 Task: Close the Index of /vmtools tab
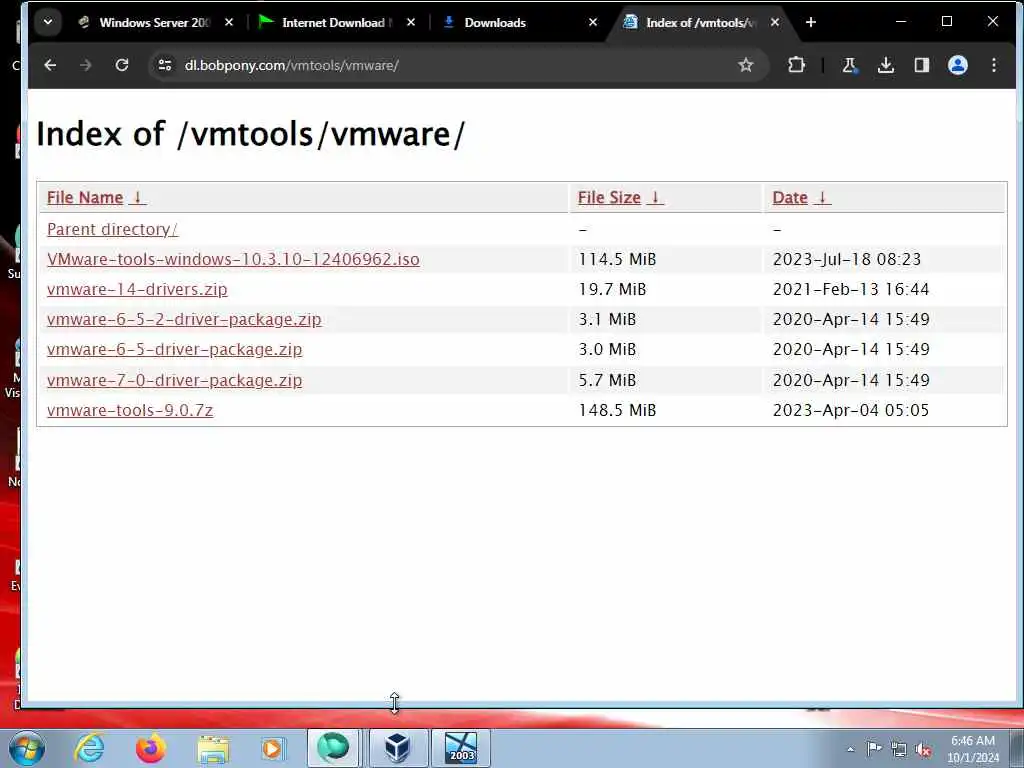(x=775, y=22)
